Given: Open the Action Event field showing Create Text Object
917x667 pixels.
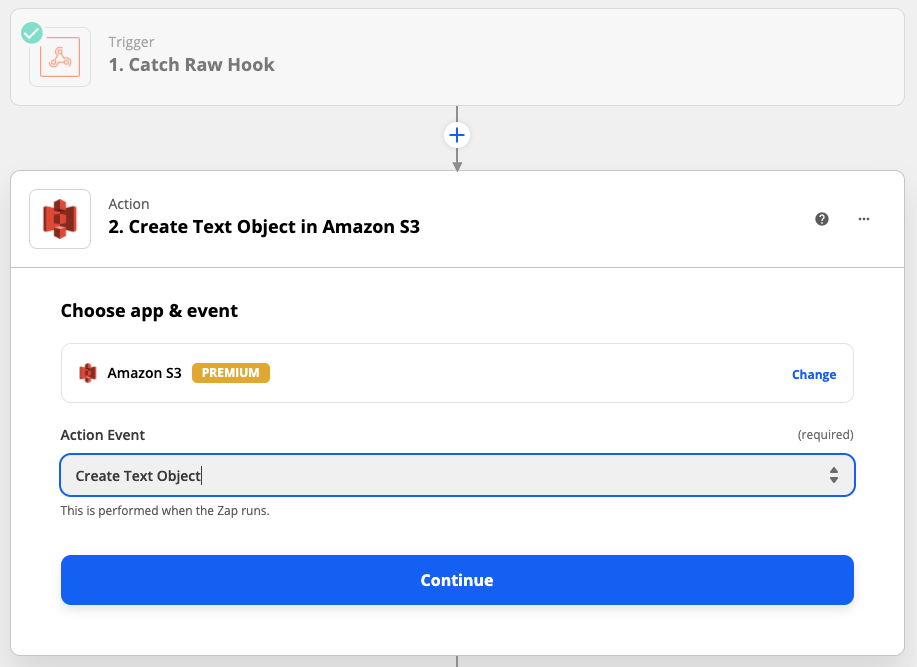Looking at the screenshot, I should tap(440, 476).
